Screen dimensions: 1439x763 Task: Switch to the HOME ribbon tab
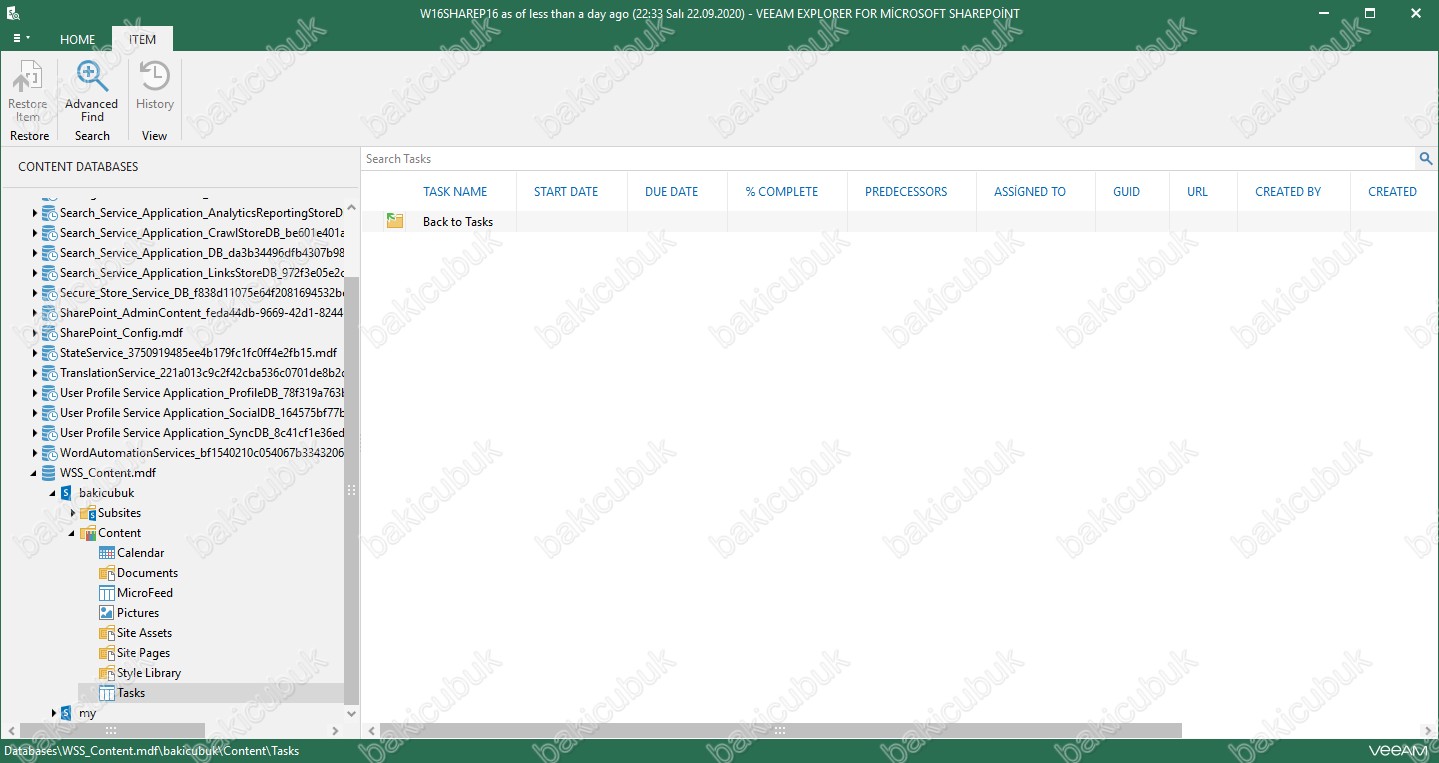[77, 39]
